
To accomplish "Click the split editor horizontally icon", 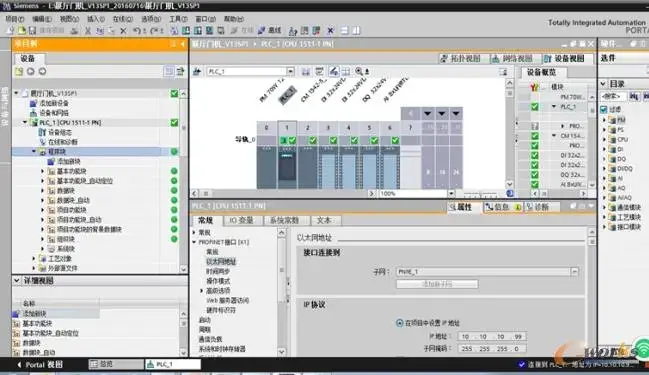I will (344, 31).
